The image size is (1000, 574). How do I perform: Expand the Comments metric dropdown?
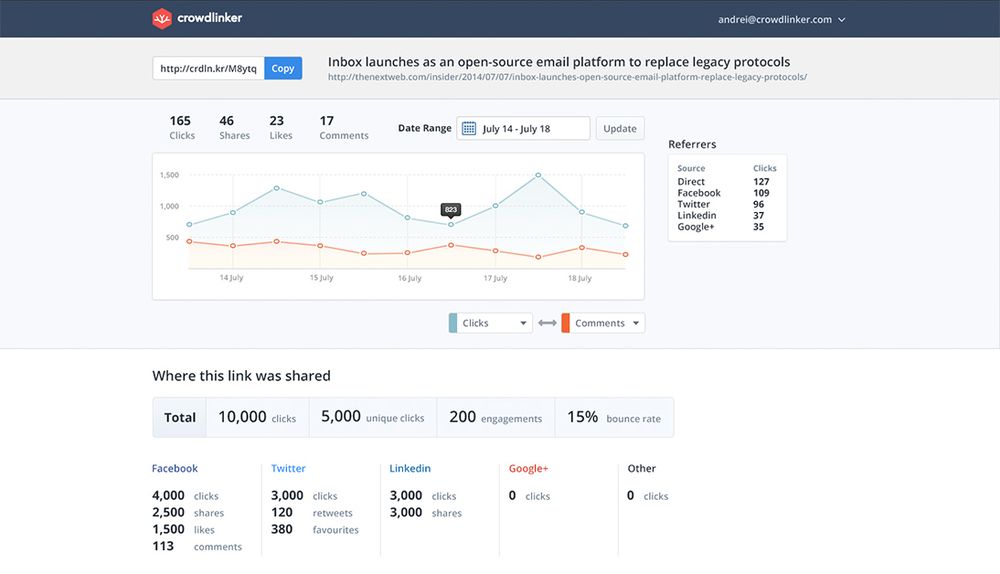(x=635, y=323)
